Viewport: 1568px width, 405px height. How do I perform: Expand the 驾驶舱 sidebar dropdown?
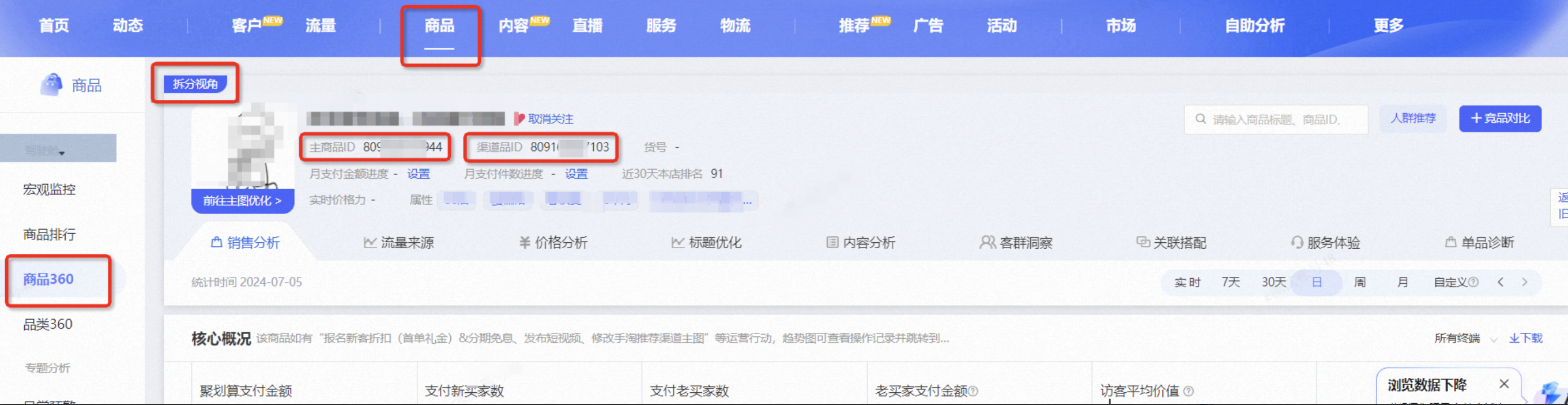click(x=58, y=149)
